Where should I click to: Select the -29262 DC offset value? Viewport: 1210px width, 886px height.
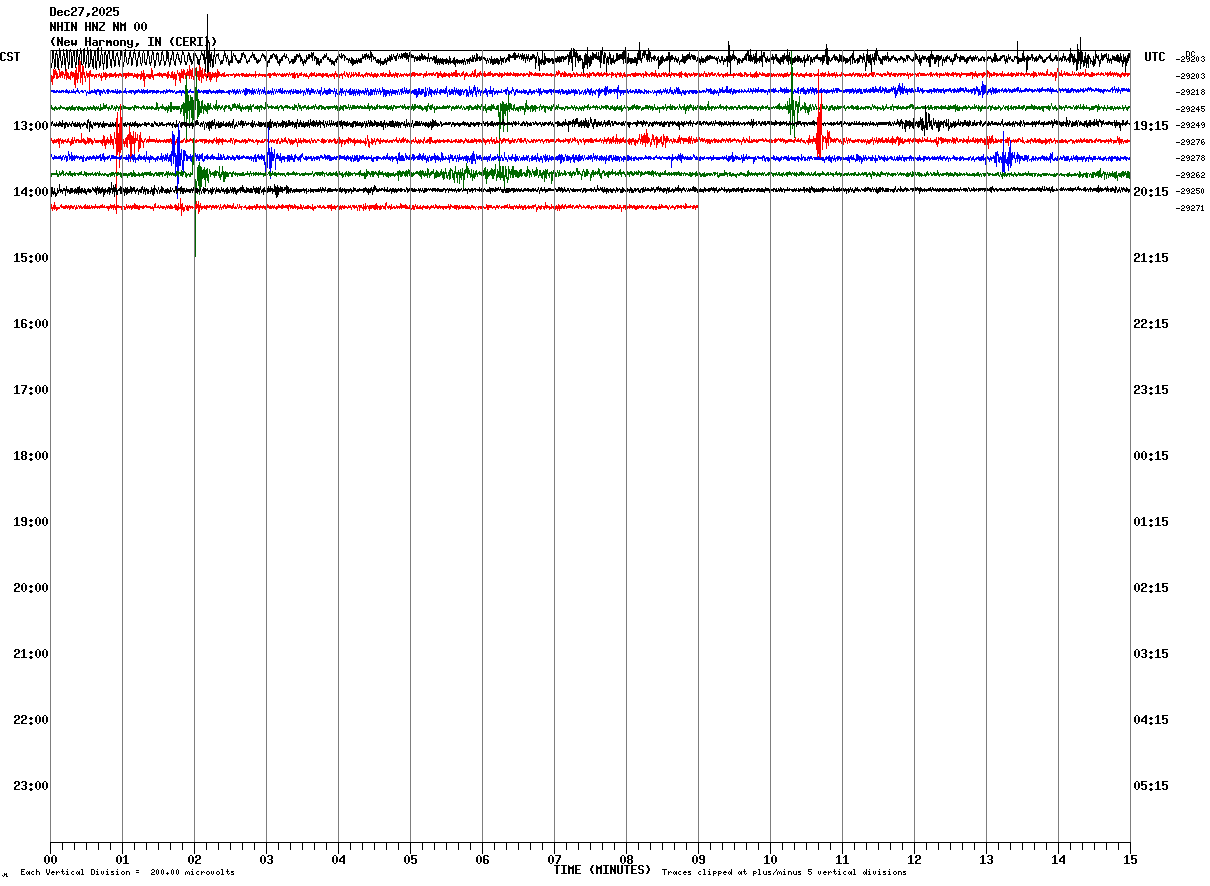click(x=1191, y=175)
